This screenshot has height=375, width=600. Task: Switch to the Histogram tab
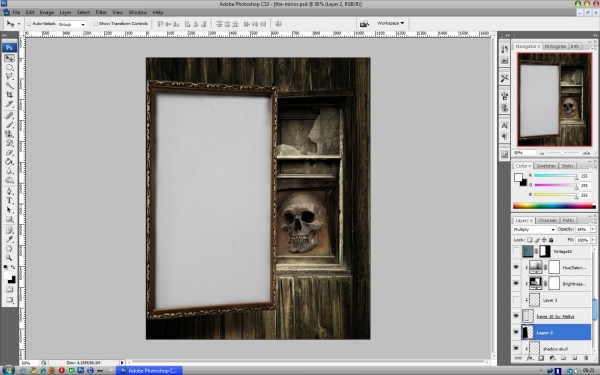tap(555, 46)
